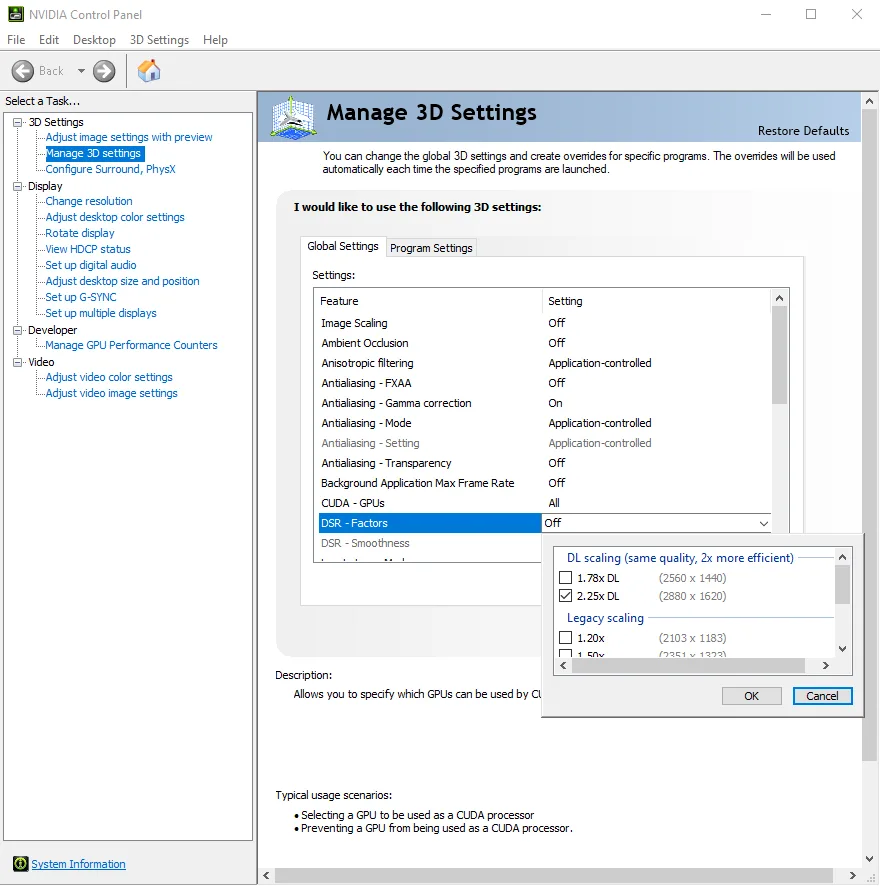Open the Edit menu
This screenshot has width=880, height=886.
[49, 40]
